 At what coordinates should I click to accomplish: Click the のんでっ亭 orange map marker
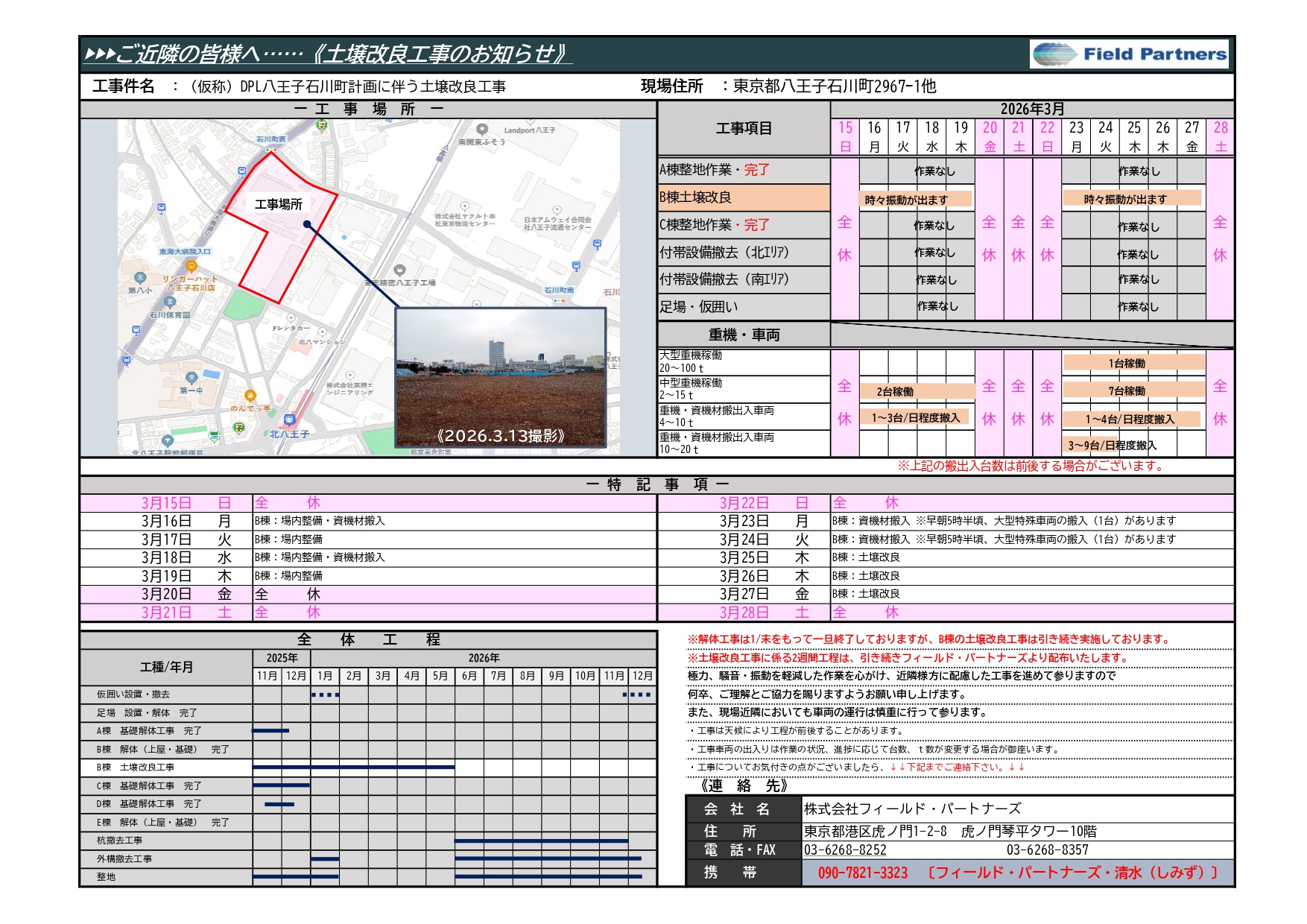250,396
